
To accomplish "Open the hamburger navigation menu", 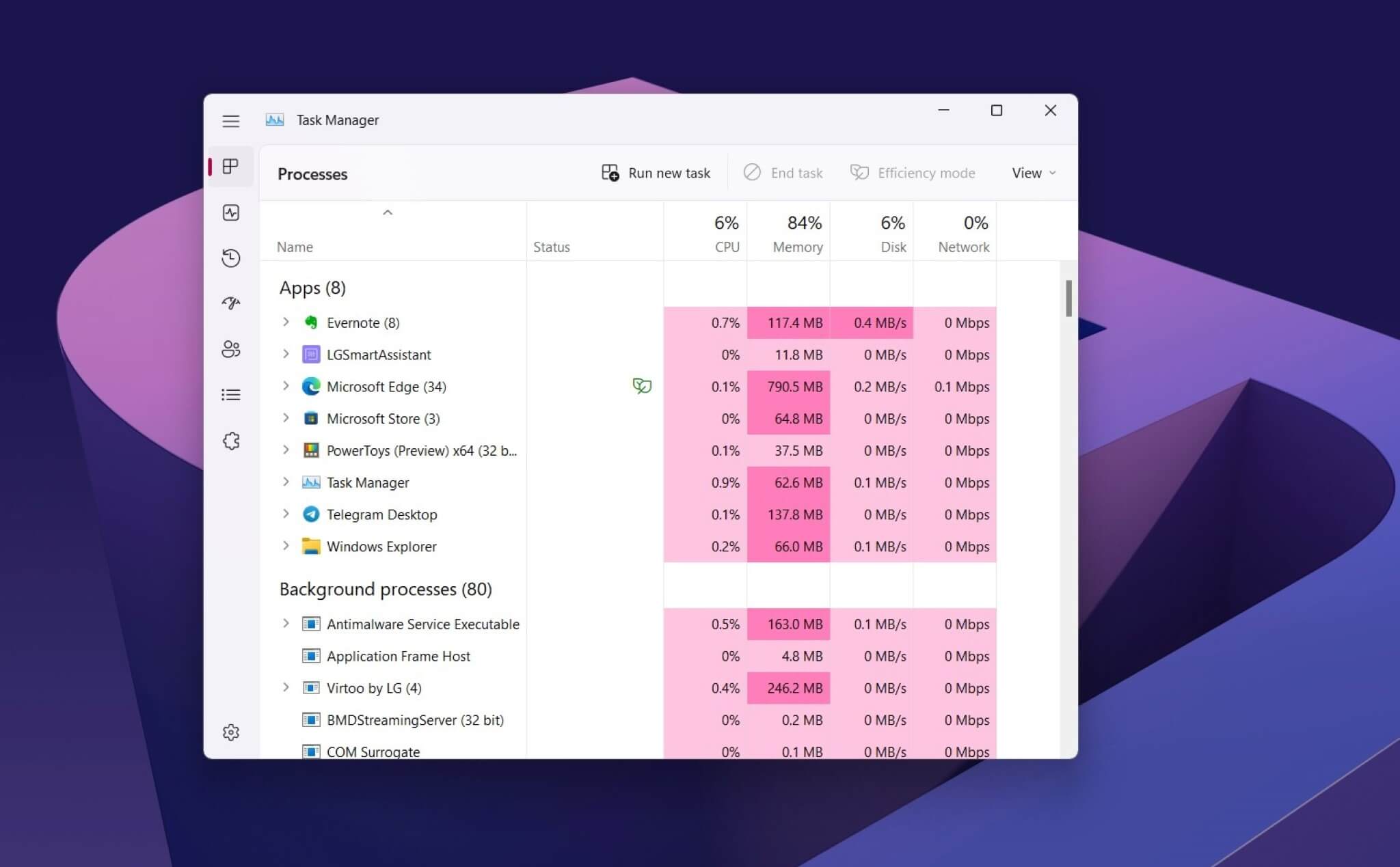I will point(231,121).
